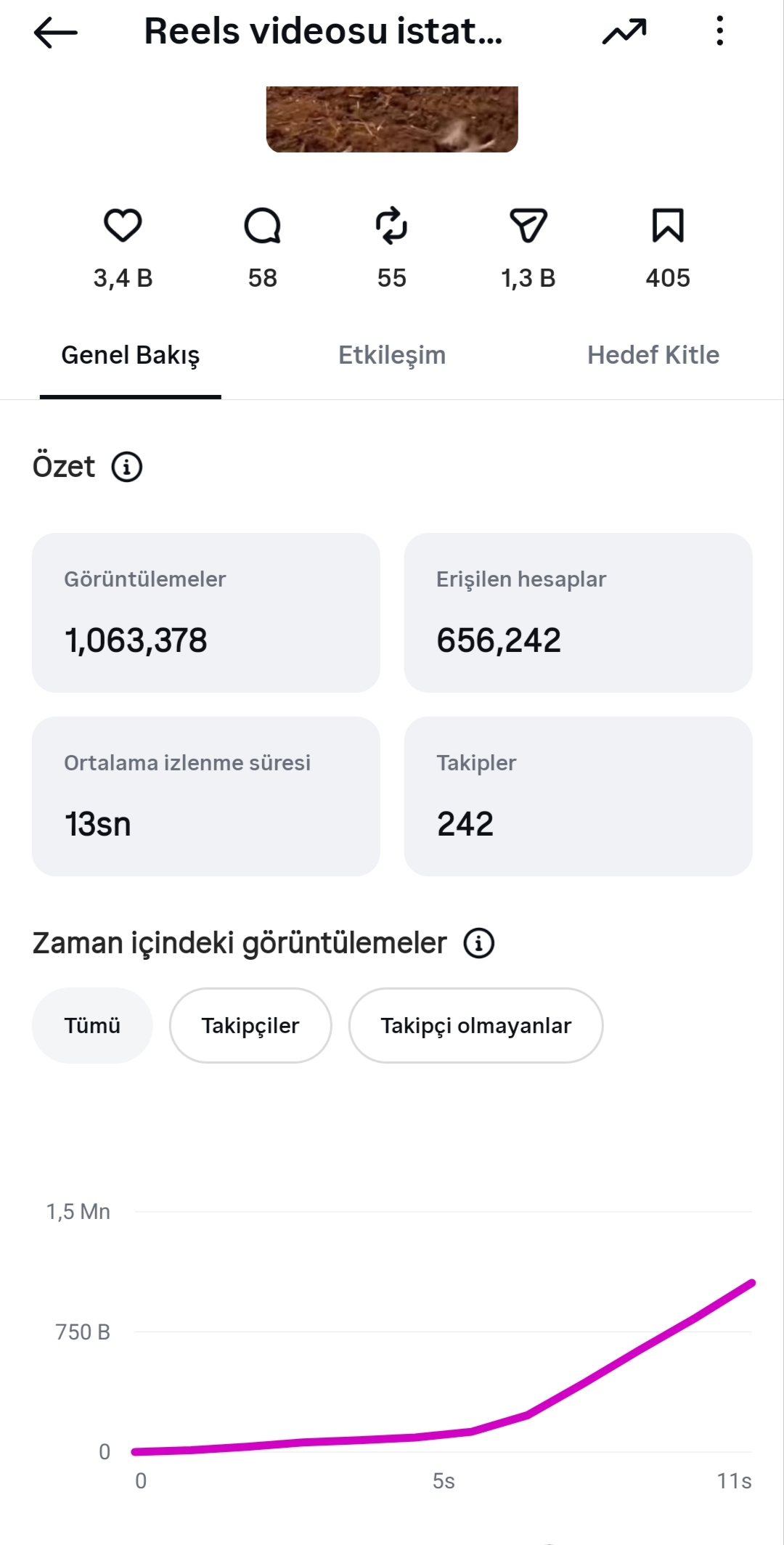The height and width of the screenshot is (1545, 784).
Task: Open the Erişilen hesaplar summary card
Action: 579,613
